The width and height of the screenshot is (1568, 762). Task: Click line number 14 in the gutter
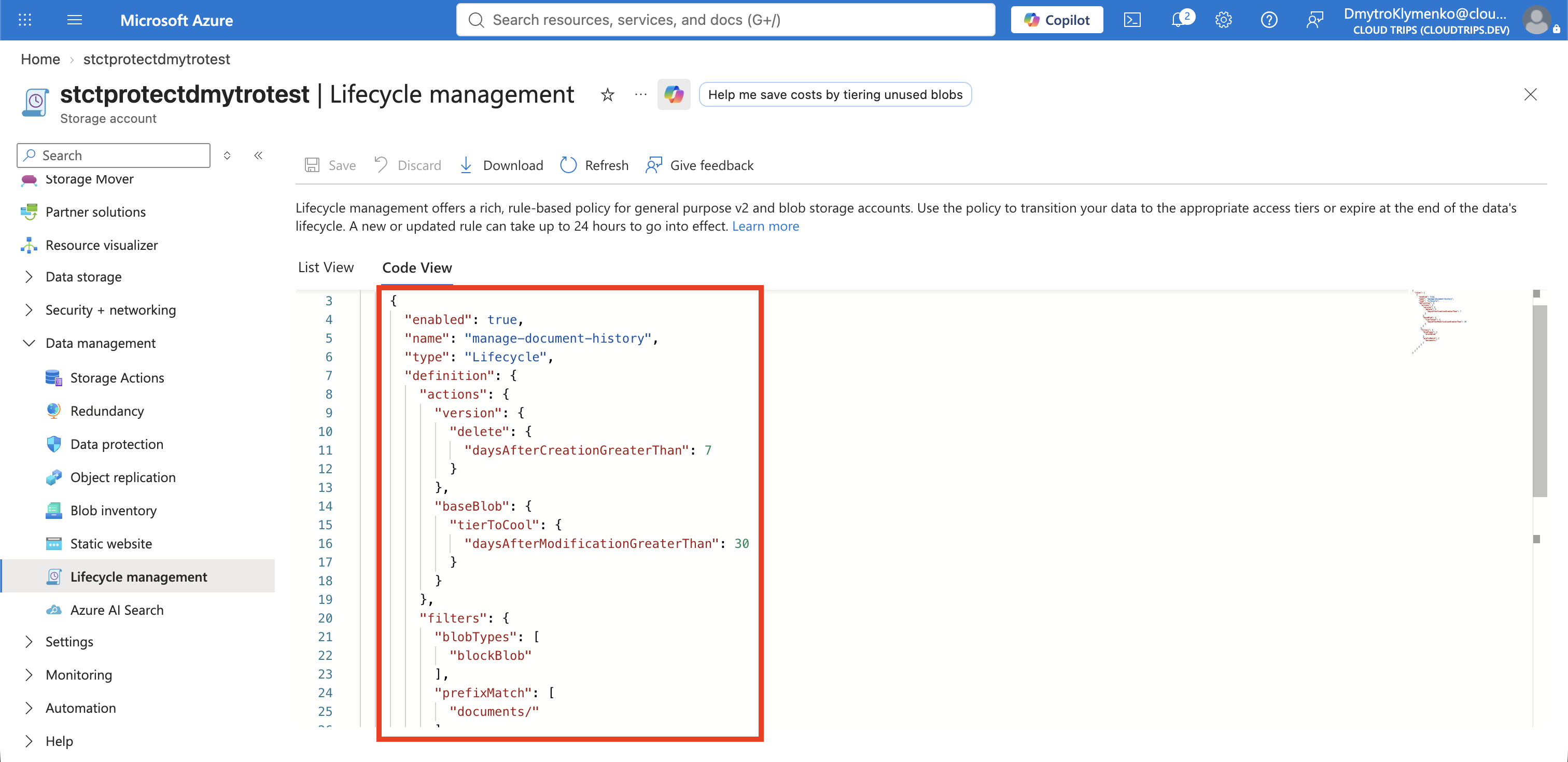tap(325, 506)
